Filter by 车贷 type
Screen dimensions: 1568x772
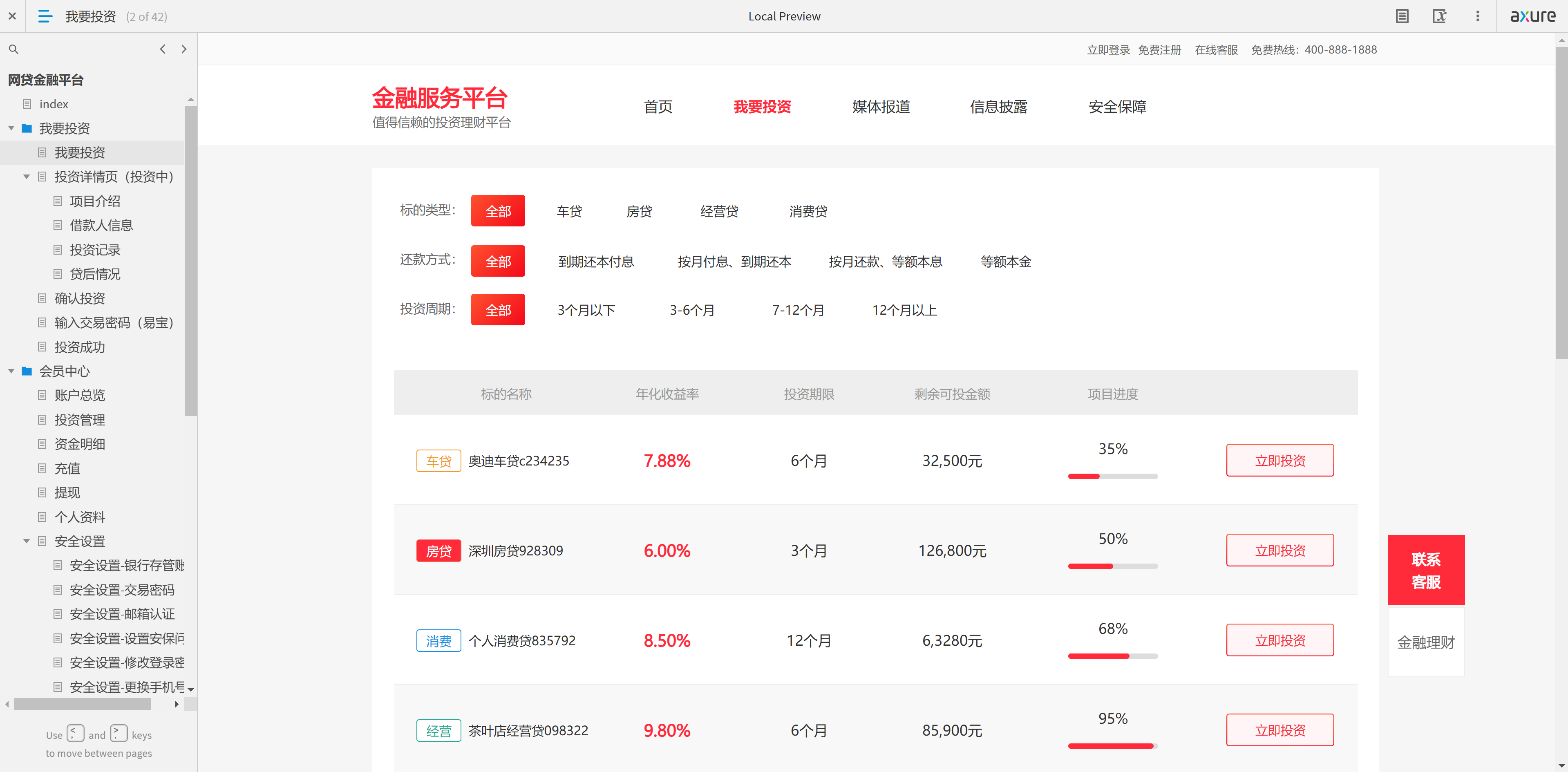point(569,211)
